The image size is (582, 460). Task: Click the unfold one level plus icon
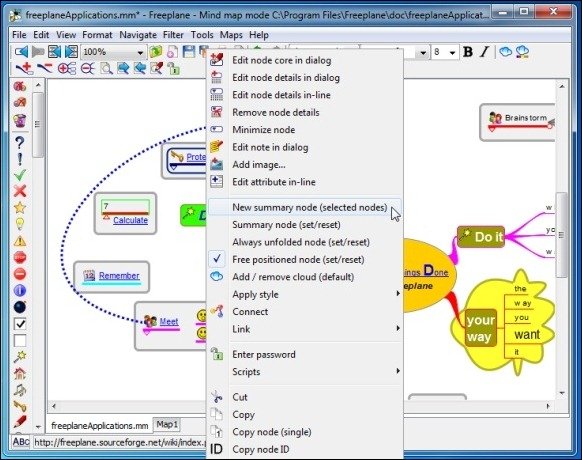coord(67,69)
